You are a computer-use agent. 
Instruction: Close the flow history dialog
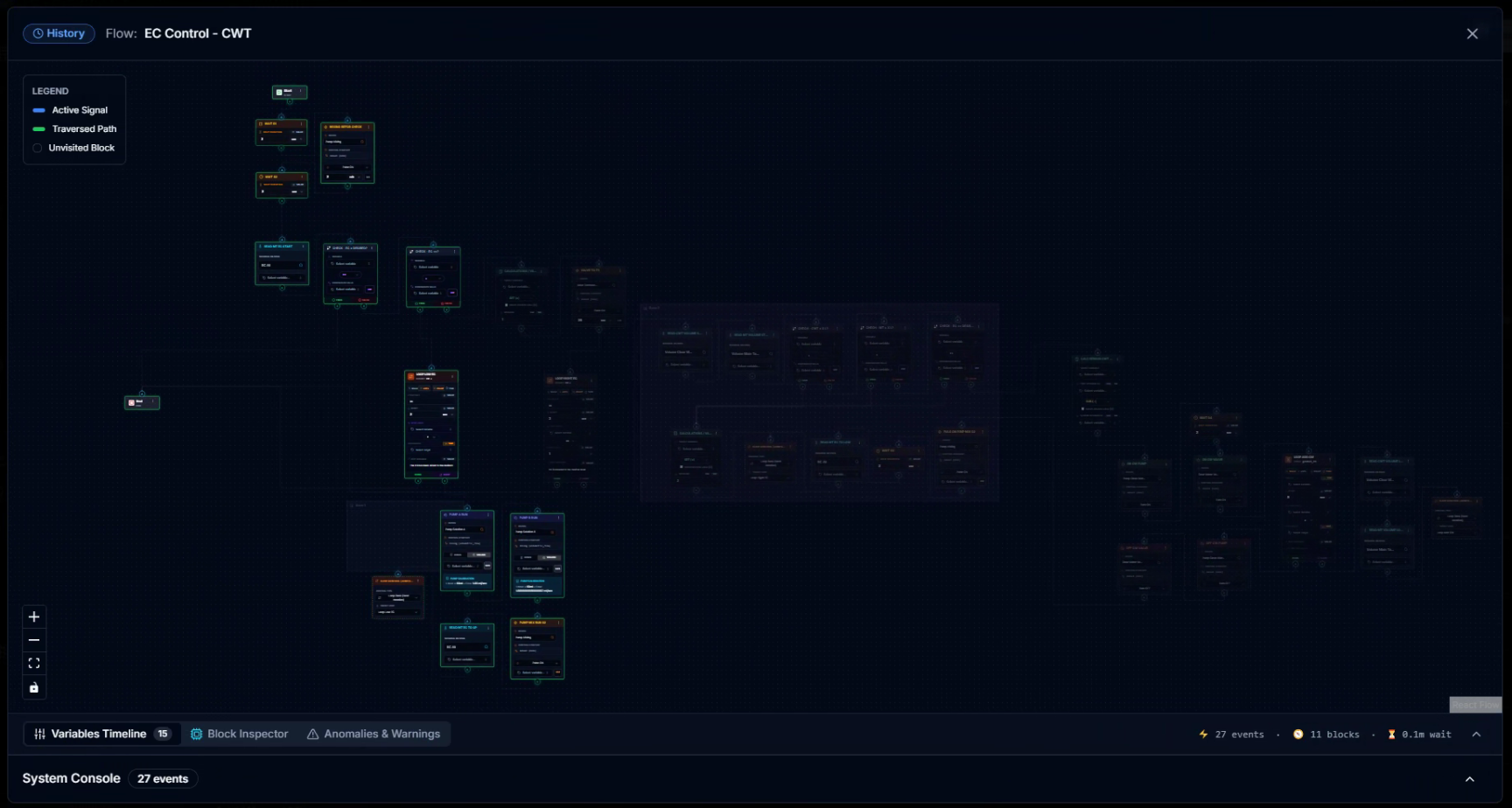(1472, 33)
